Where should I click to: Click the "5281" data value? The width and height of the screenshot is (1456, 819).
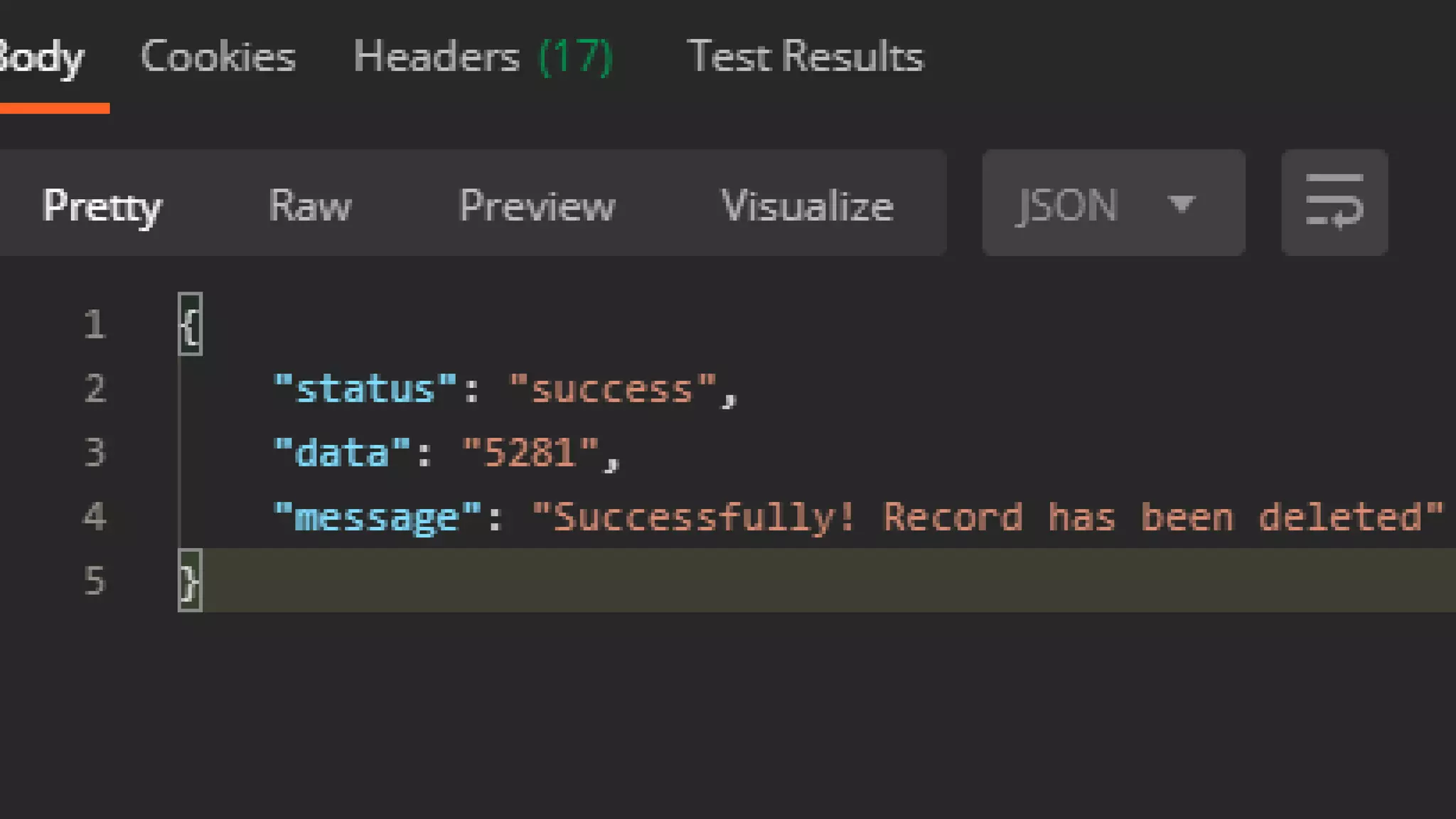pos(530,454)
